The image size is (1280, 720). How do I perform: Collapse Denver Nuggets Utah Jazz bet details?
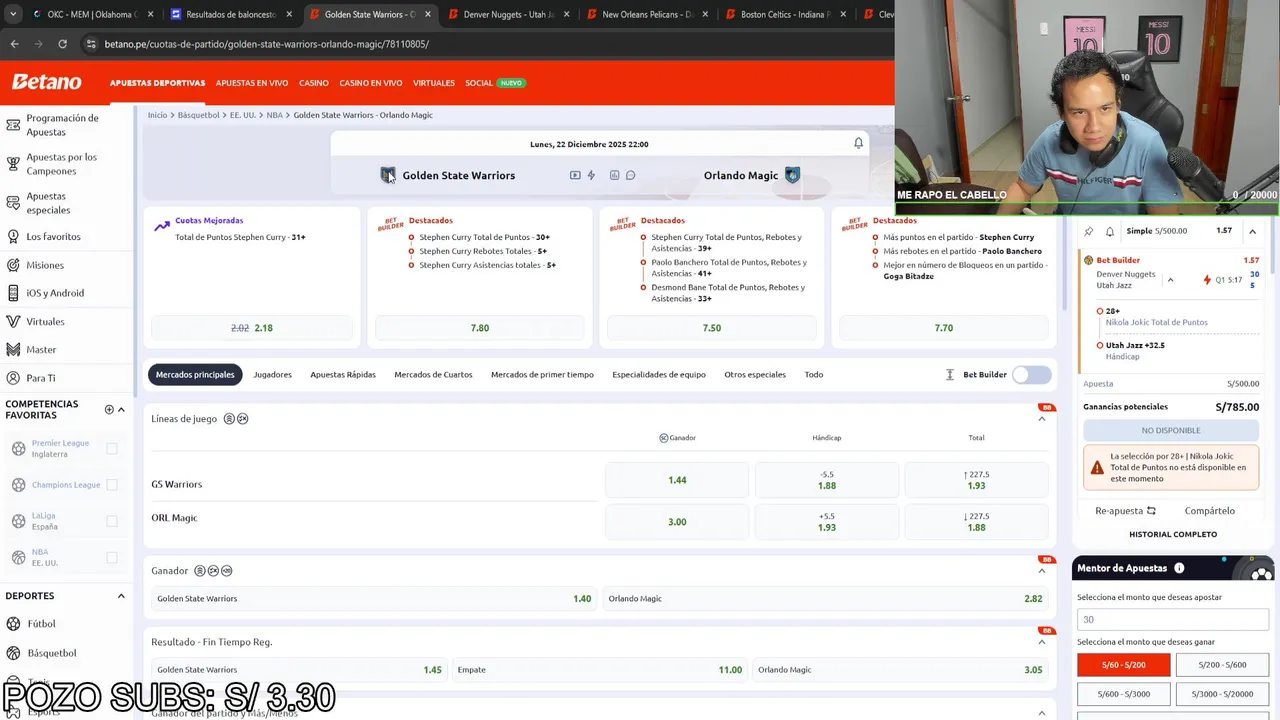click(1170, 280)
